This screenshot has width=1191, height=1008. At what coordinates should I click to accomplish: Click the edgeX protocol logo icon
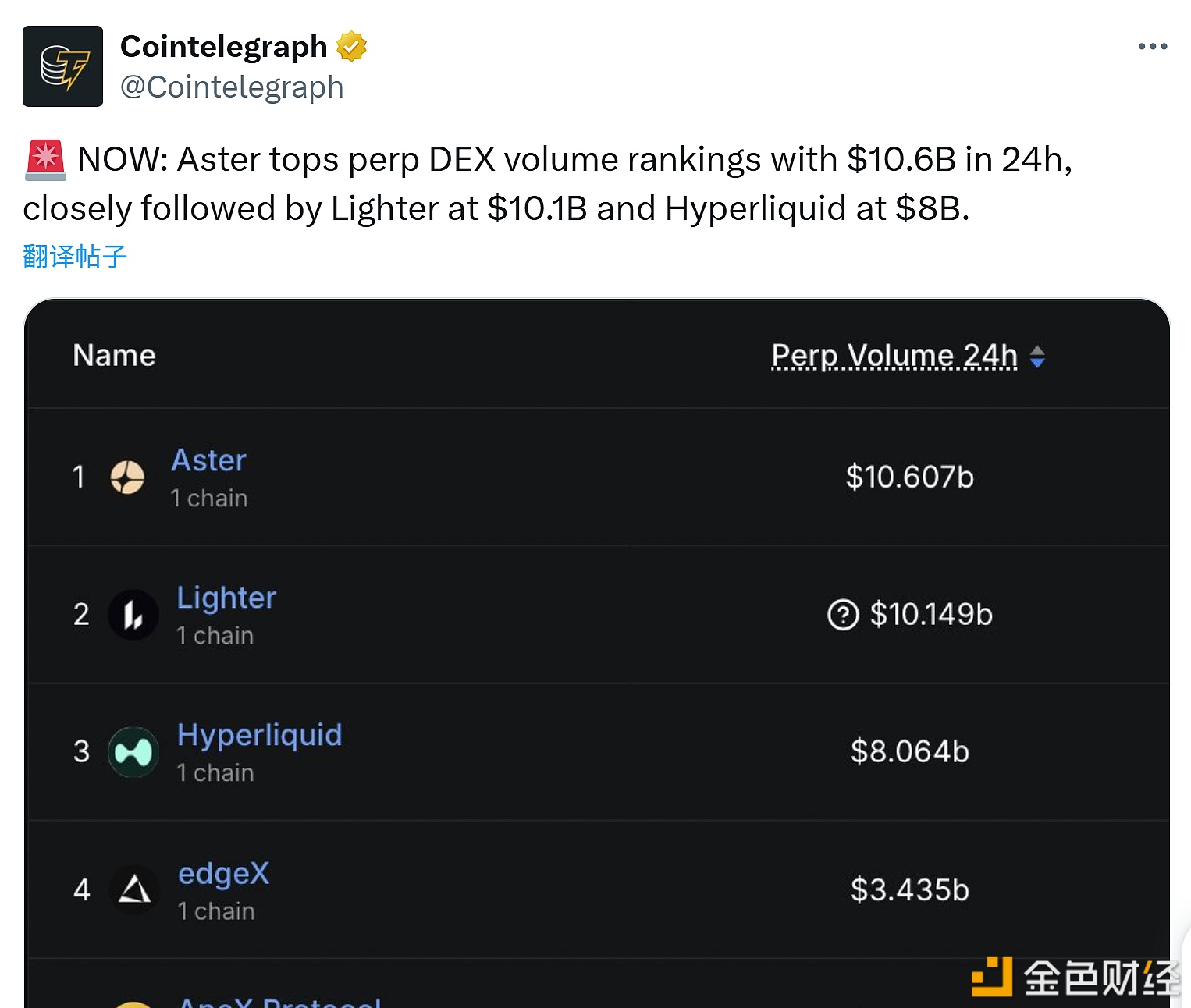tap(134, 889)
